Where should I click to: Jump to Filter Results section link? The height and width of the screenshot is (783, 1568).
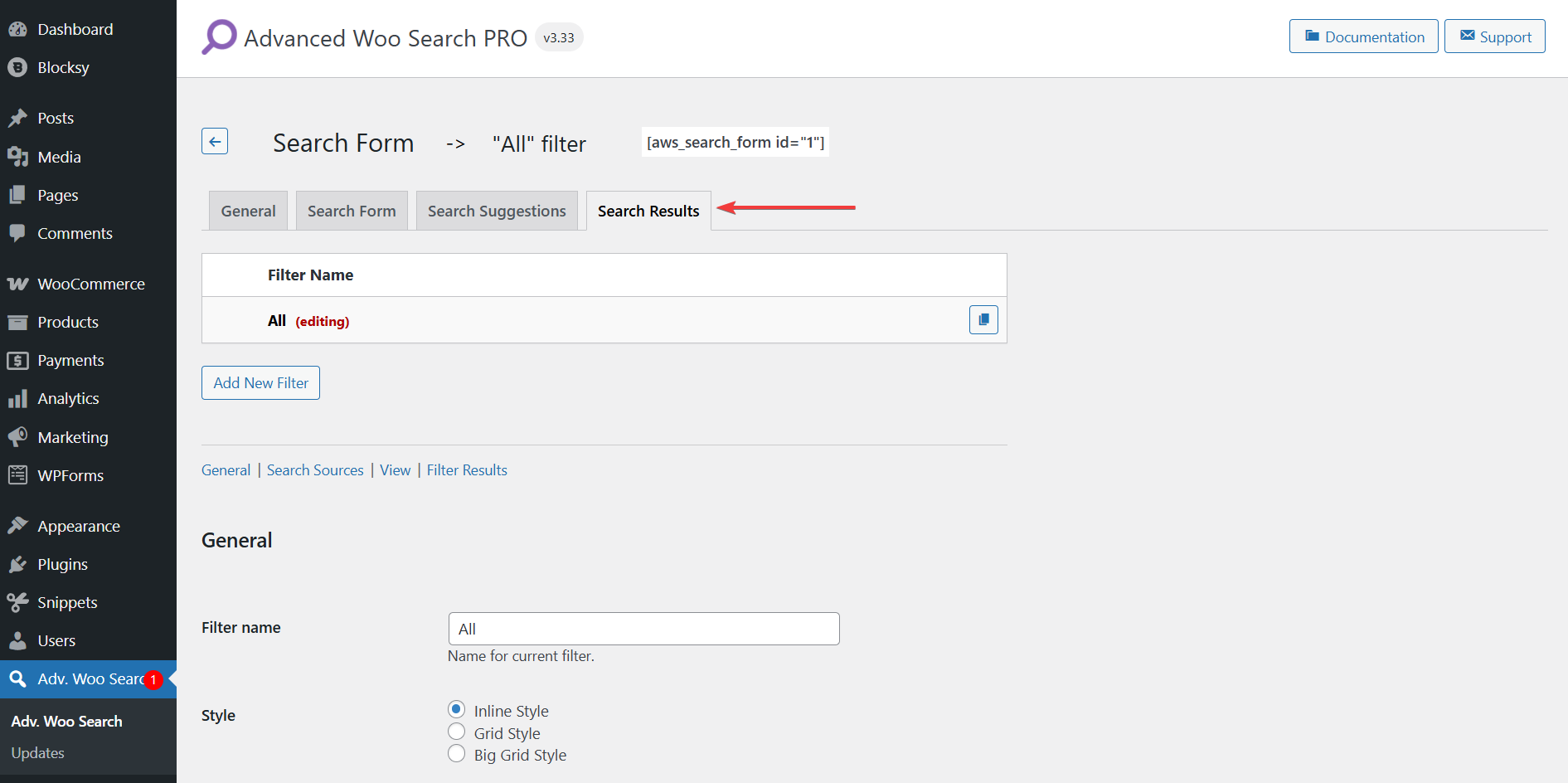click(467, 470)
